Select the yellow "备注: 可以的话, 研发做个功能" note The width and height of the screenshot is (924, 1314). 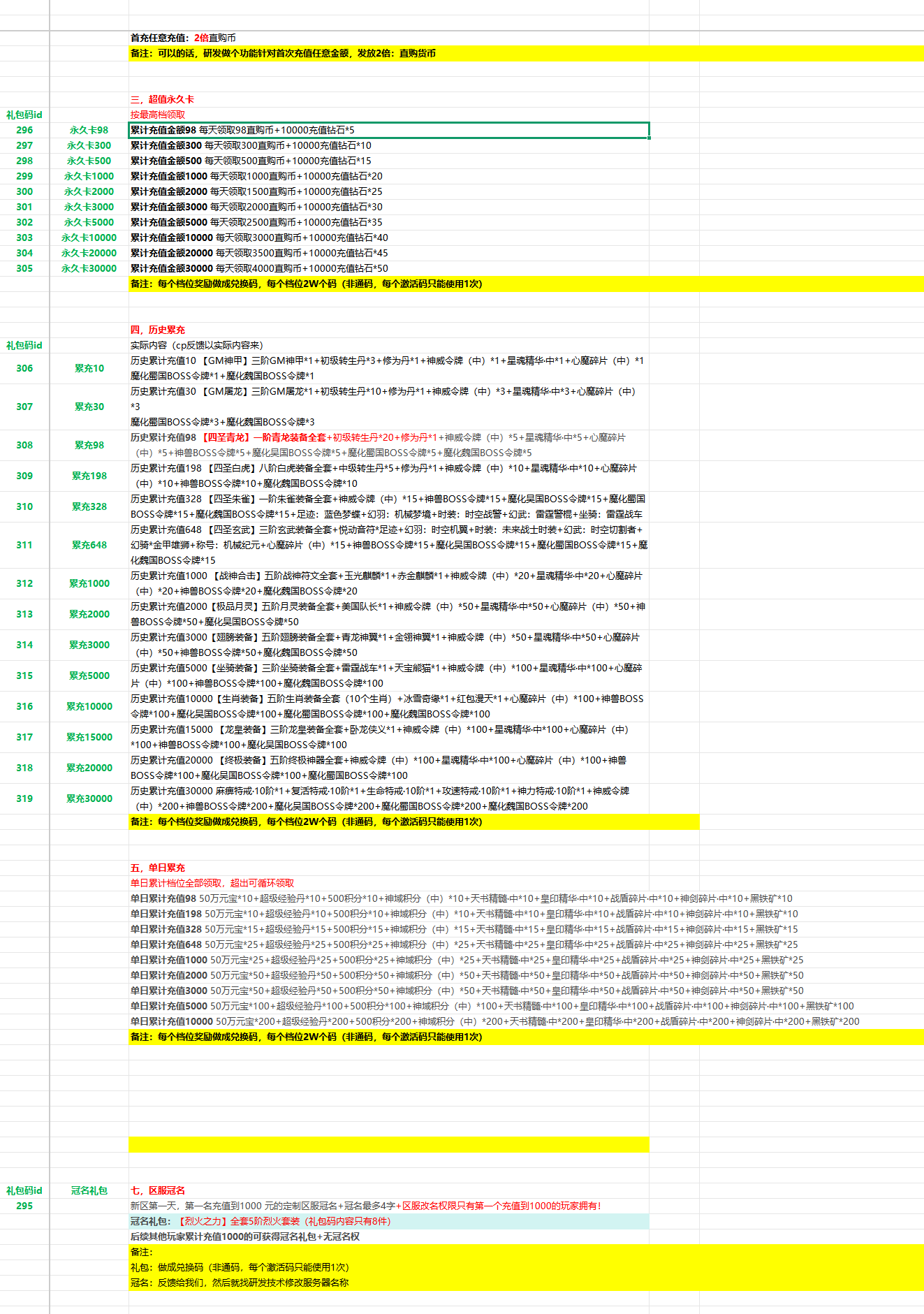[x=284, y=53]
